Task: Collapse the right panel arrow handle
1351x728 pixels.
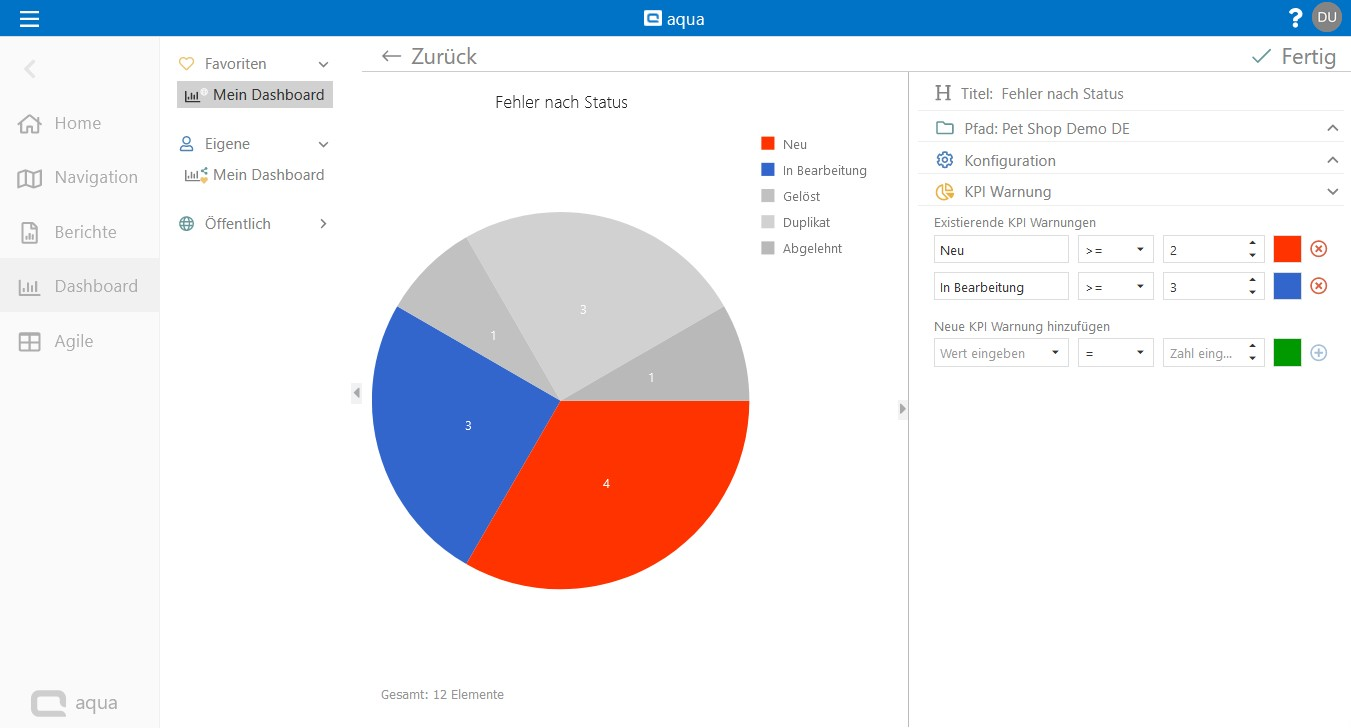Action: [x=902, y=408]
